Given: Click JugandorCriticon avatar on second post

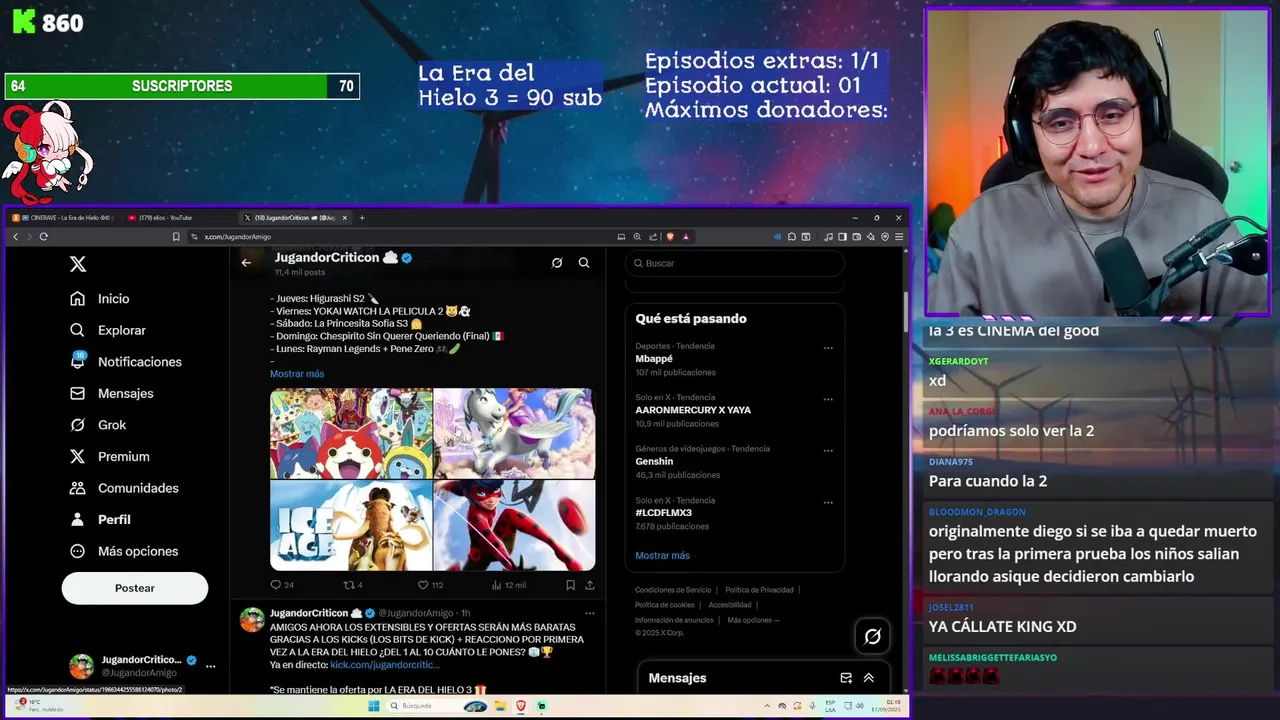Looking at the screenshot, I should tap(252, 620).
